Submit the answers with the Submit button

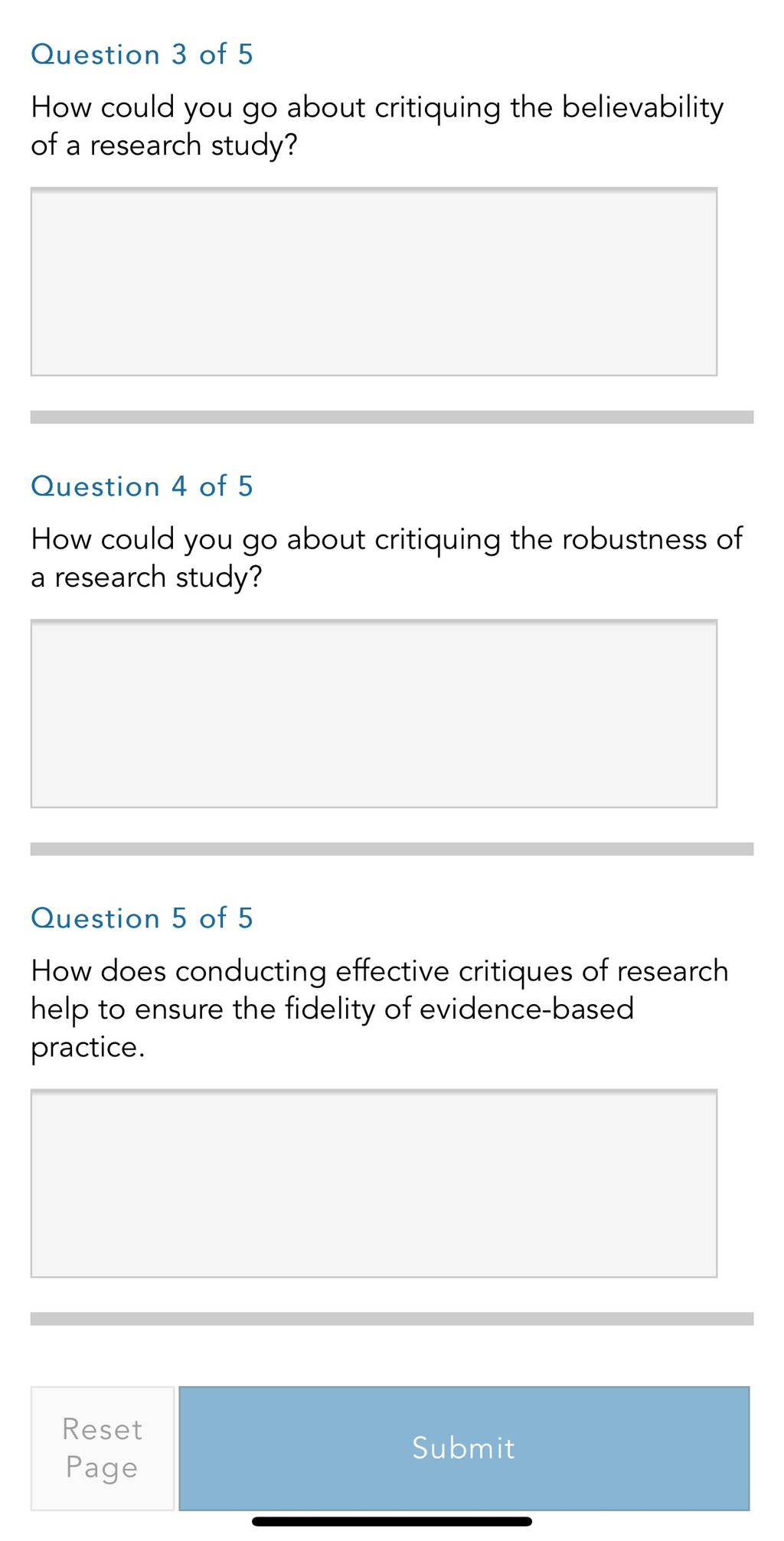[464, 1448]
